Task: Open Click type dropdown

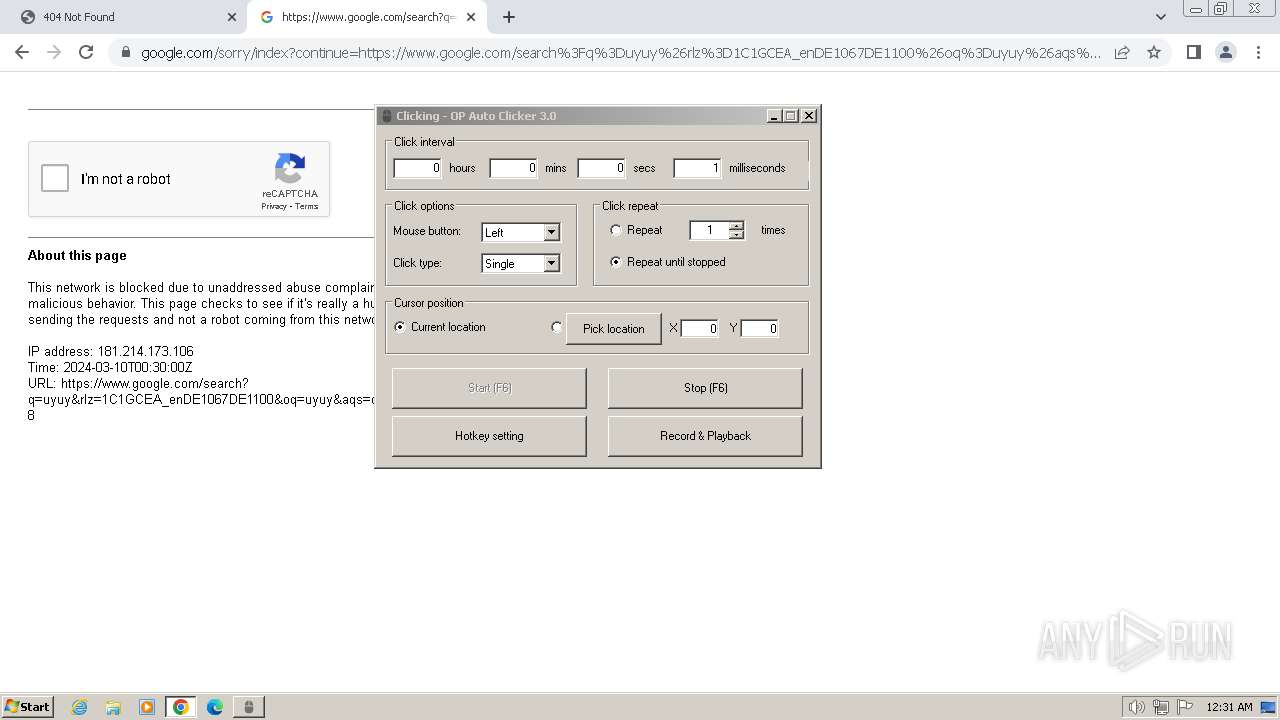Action: coord(521,263)
